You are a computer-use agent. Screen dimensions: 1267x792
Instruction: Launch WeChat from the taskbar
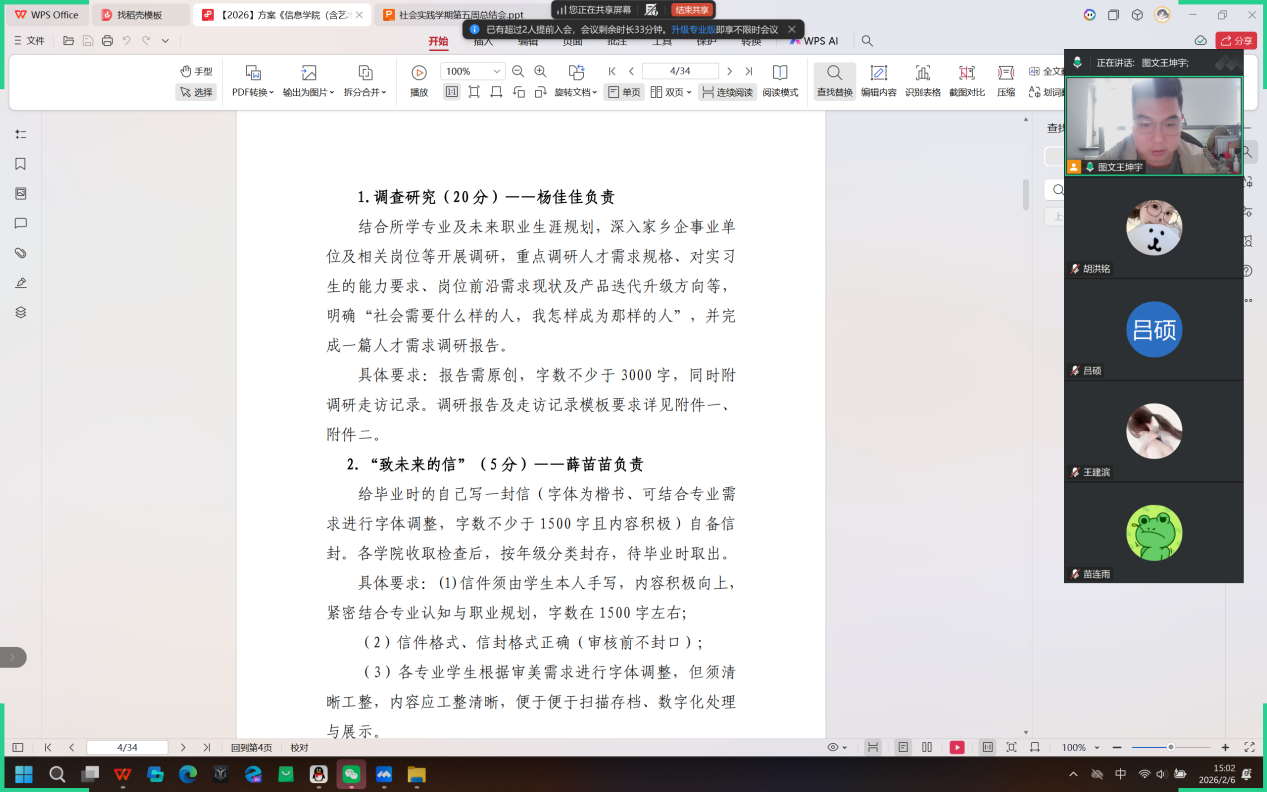[350, 774]
